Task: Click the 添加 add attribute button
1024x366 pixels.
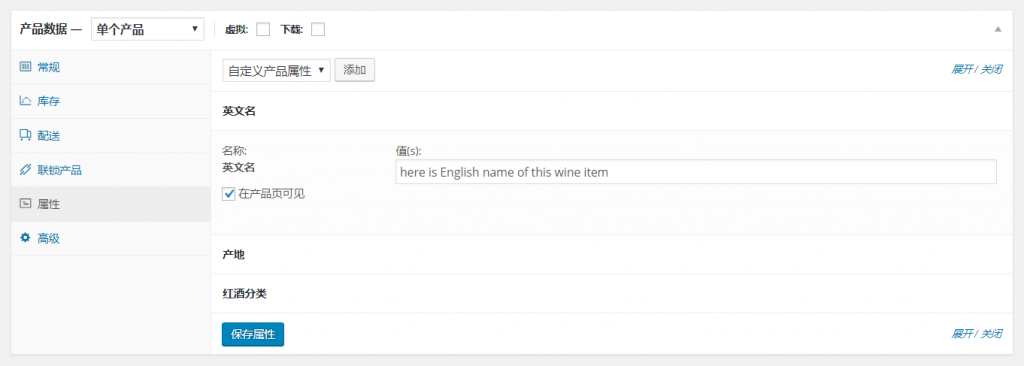Action: (x=355, y=71)
